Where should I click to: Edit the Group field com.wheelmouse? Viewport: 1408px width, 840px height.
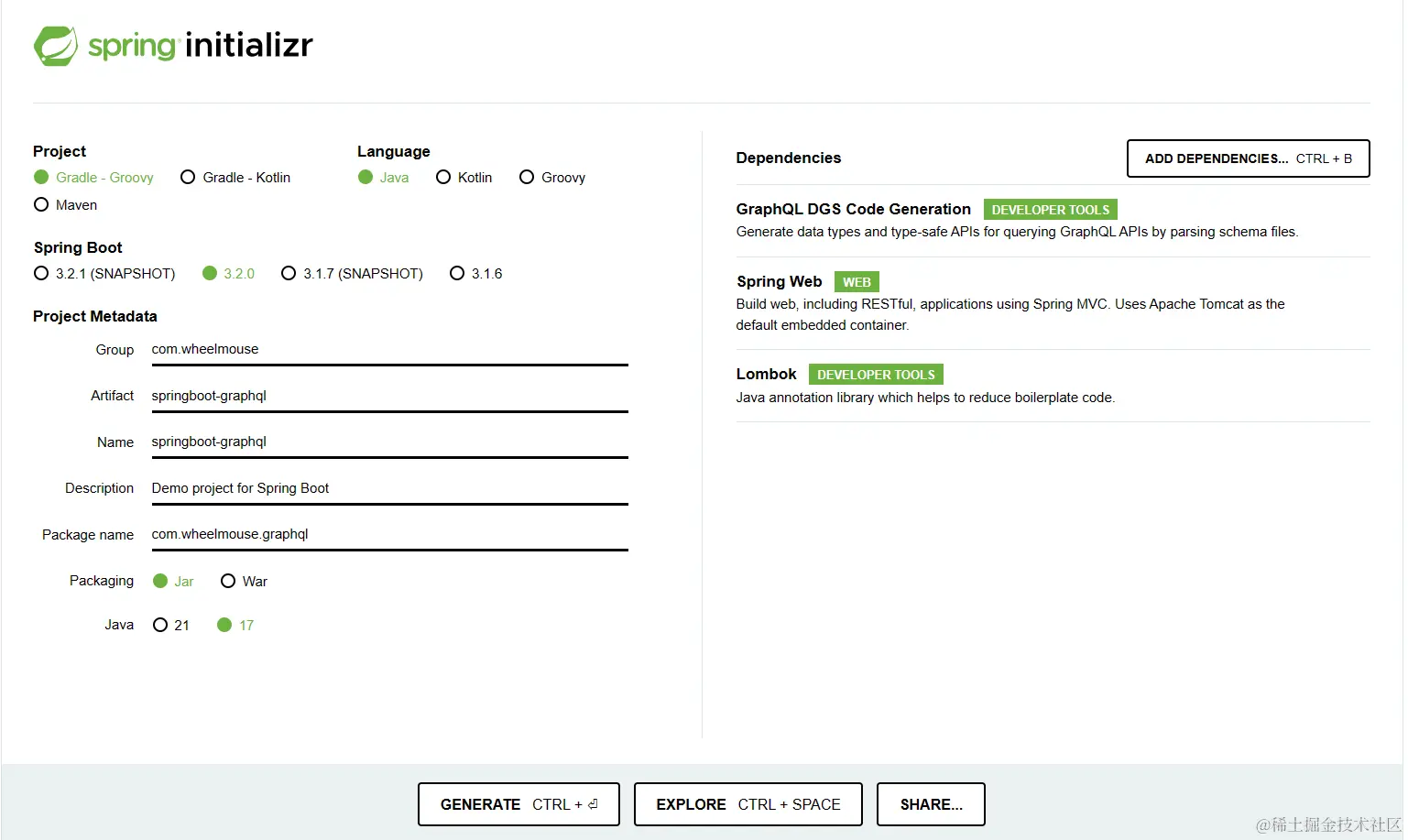tap(389, 350)
